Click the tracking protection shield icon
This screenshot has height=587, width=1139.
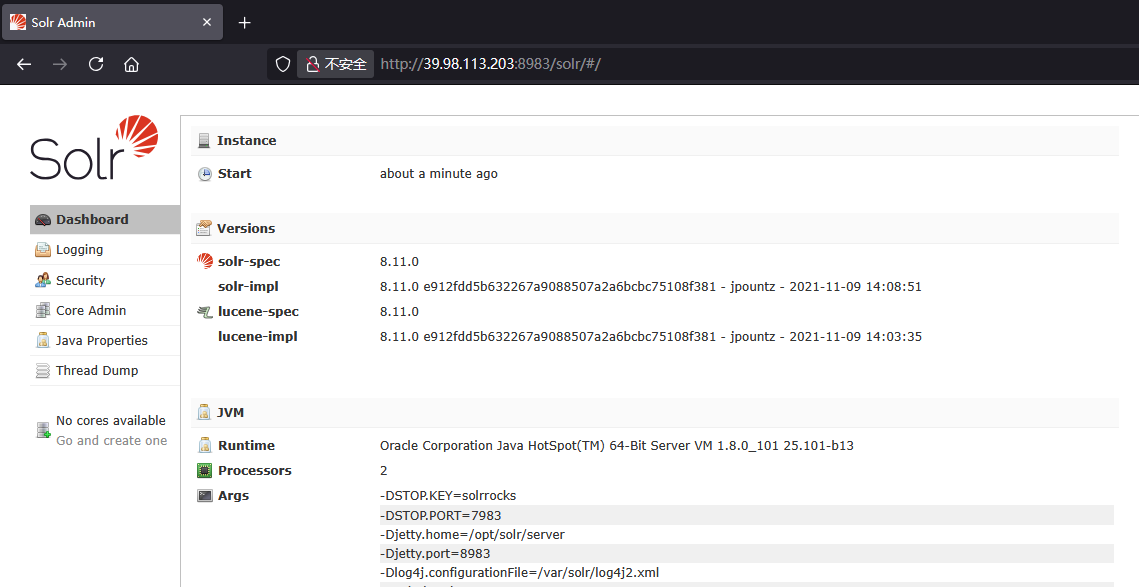pos(283,64)
